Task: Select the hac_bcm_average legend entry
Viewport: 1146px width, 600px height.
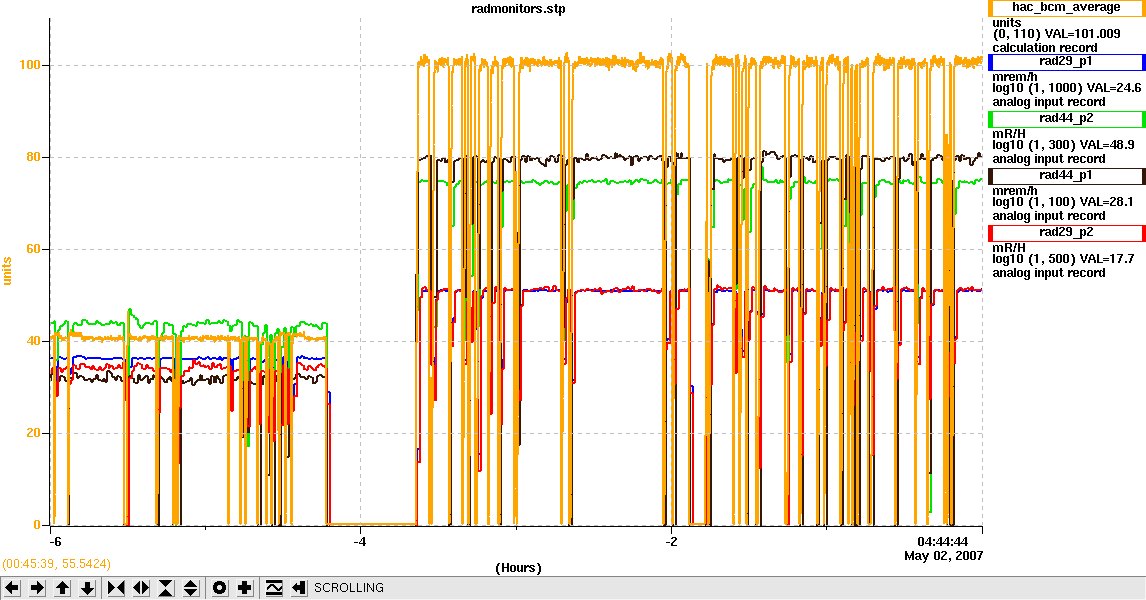Action: coord(1066,7)
